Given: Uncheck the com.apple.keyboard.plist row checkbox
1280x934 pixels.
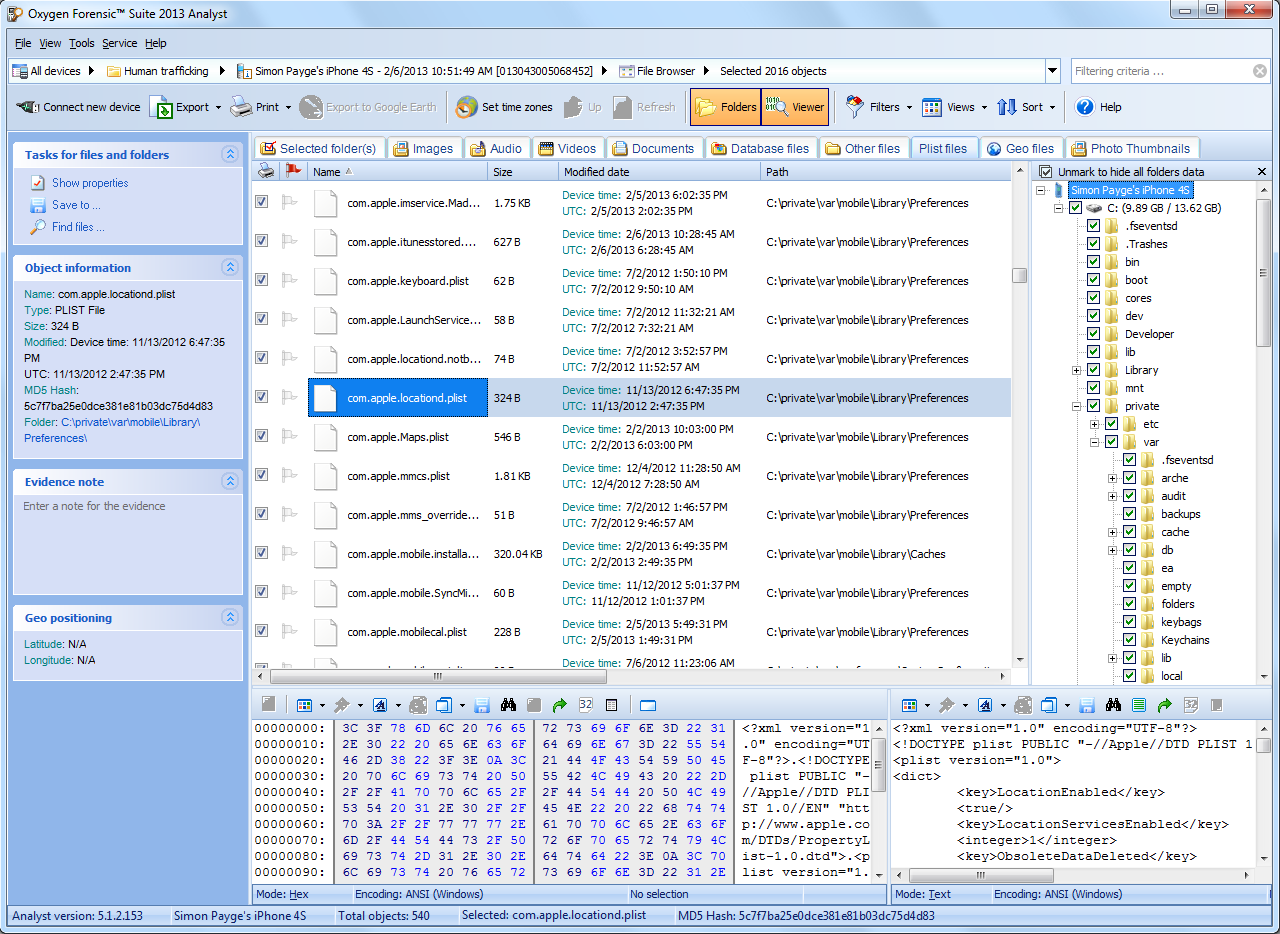Looking at the screenshot, I should tap(262, 280).
